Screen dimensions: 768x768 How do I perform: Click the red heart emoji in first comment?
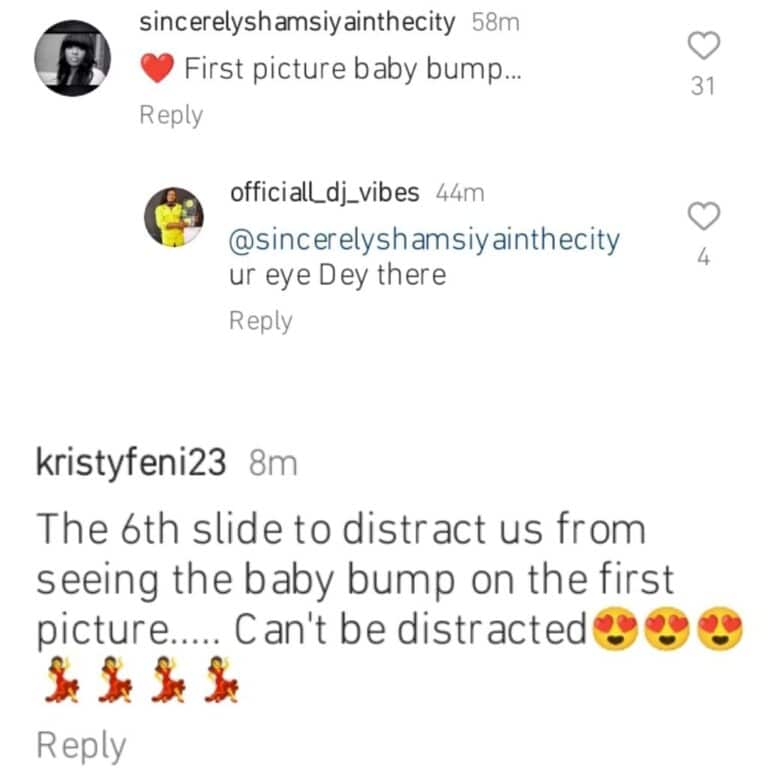pyautogui.click(x=158, y=69)
